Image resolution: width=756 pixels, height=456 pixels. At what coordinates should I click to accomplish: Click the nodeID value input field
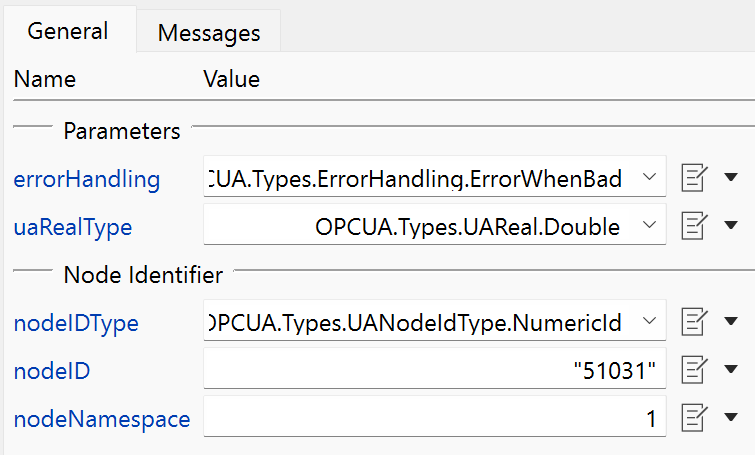point(435,368)
